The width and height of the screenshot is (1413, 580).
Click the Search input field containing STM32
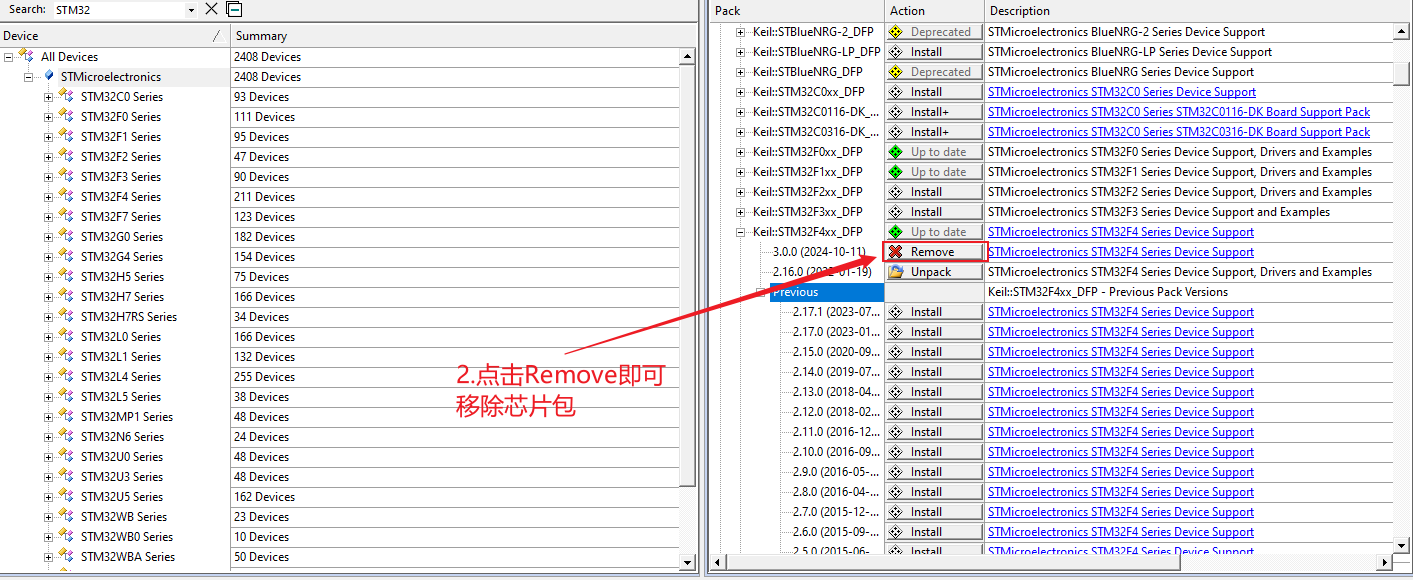[118, 10]
